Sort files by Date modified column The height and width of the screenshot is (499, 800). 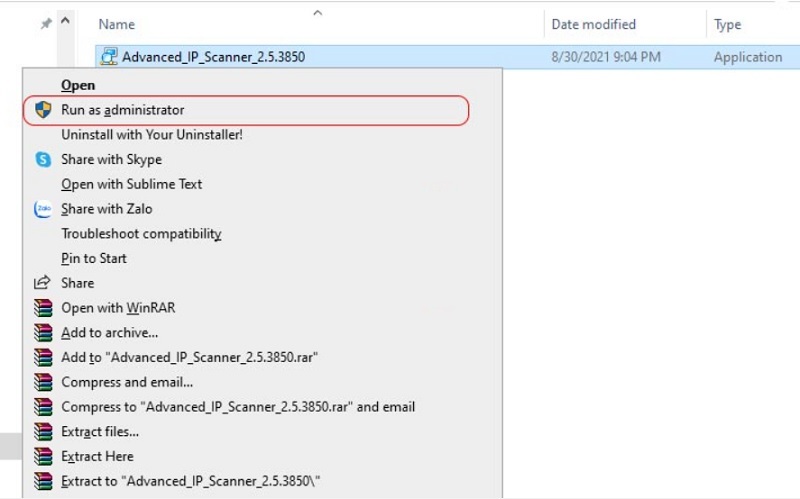[593, 25]
